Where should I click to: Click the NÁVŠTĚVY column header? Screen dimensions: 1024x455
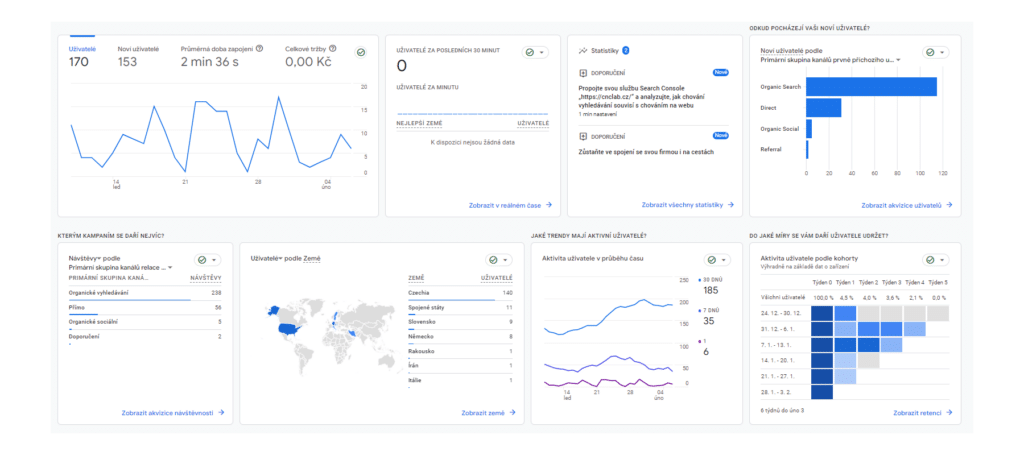tap(206, 279)
